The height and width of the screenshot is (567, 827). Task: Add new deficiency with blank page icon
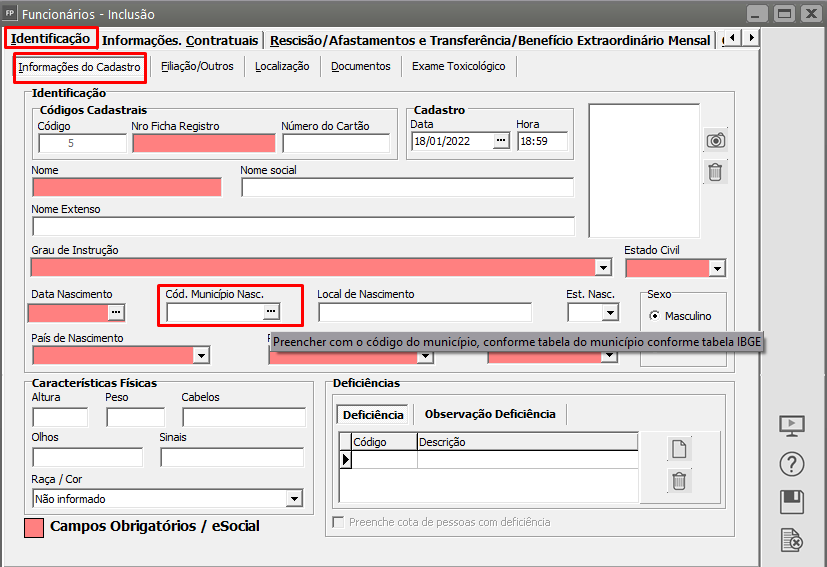[x=679, y=449]
